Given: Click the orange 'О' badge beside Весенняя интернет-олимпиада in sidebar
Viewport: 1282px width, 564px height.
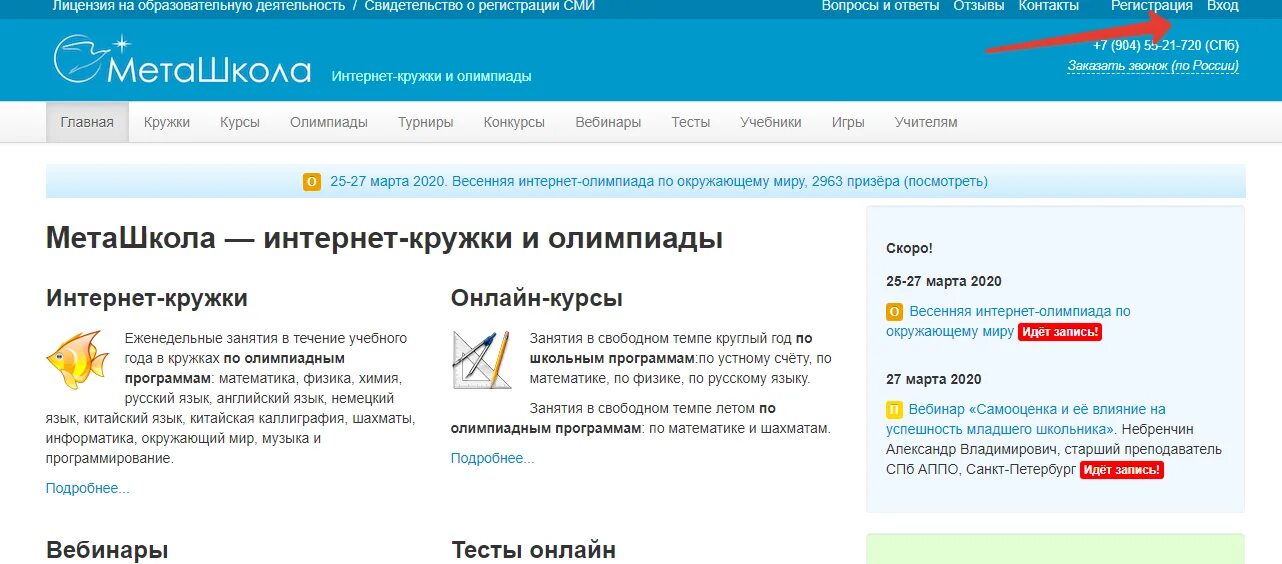Looking at the screenshot, I should 895,311.
